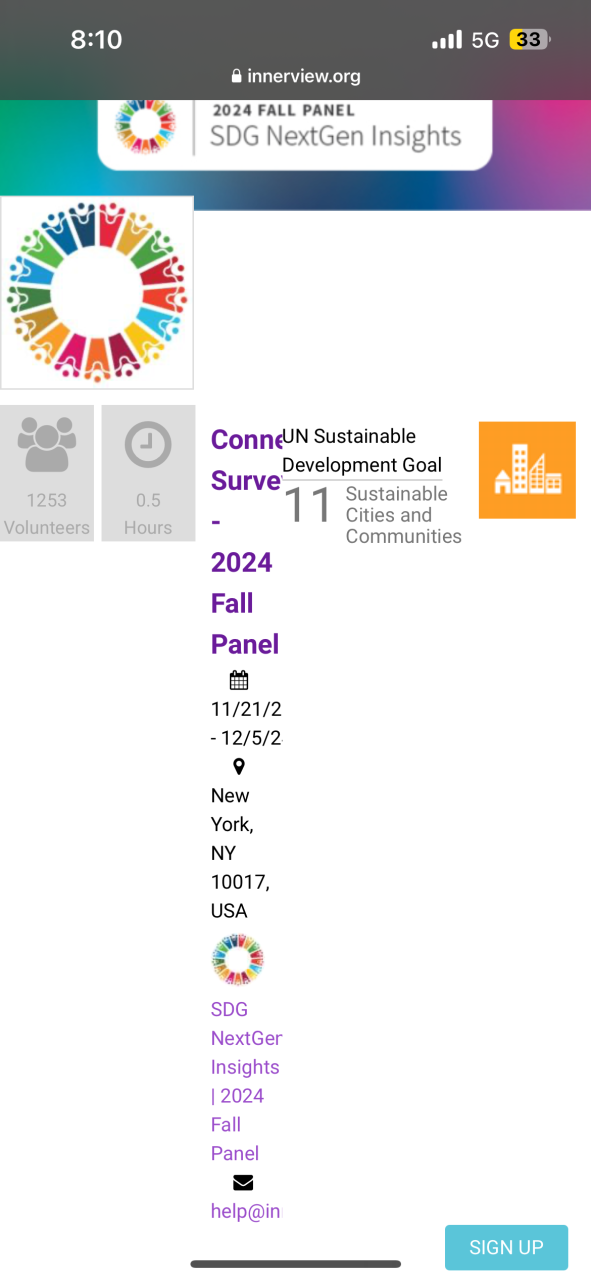Tap the New York, NY 10017 address
591x1280 pixels.
point(241,853)
